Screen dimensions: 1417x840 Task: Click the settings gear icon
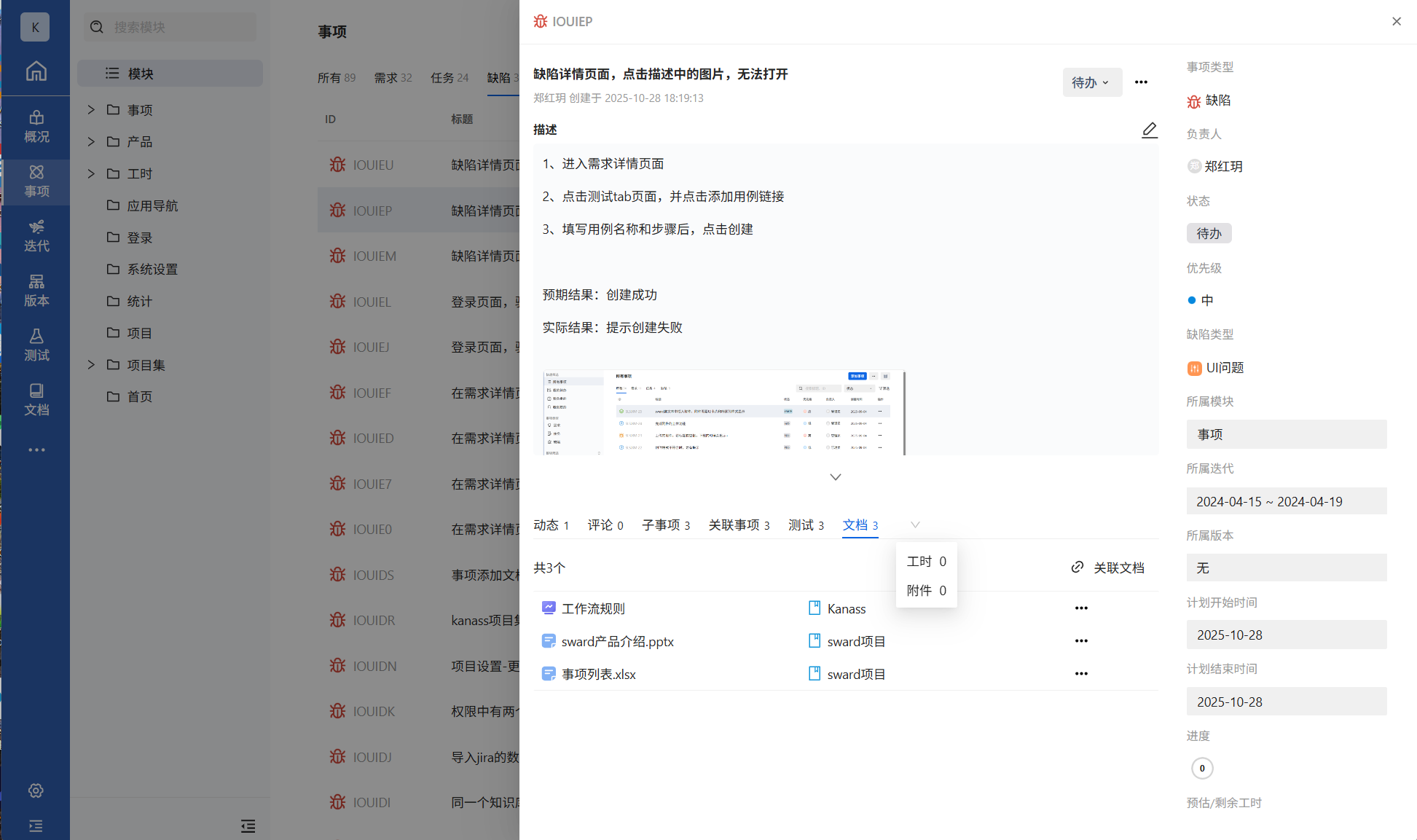point(36,790)
